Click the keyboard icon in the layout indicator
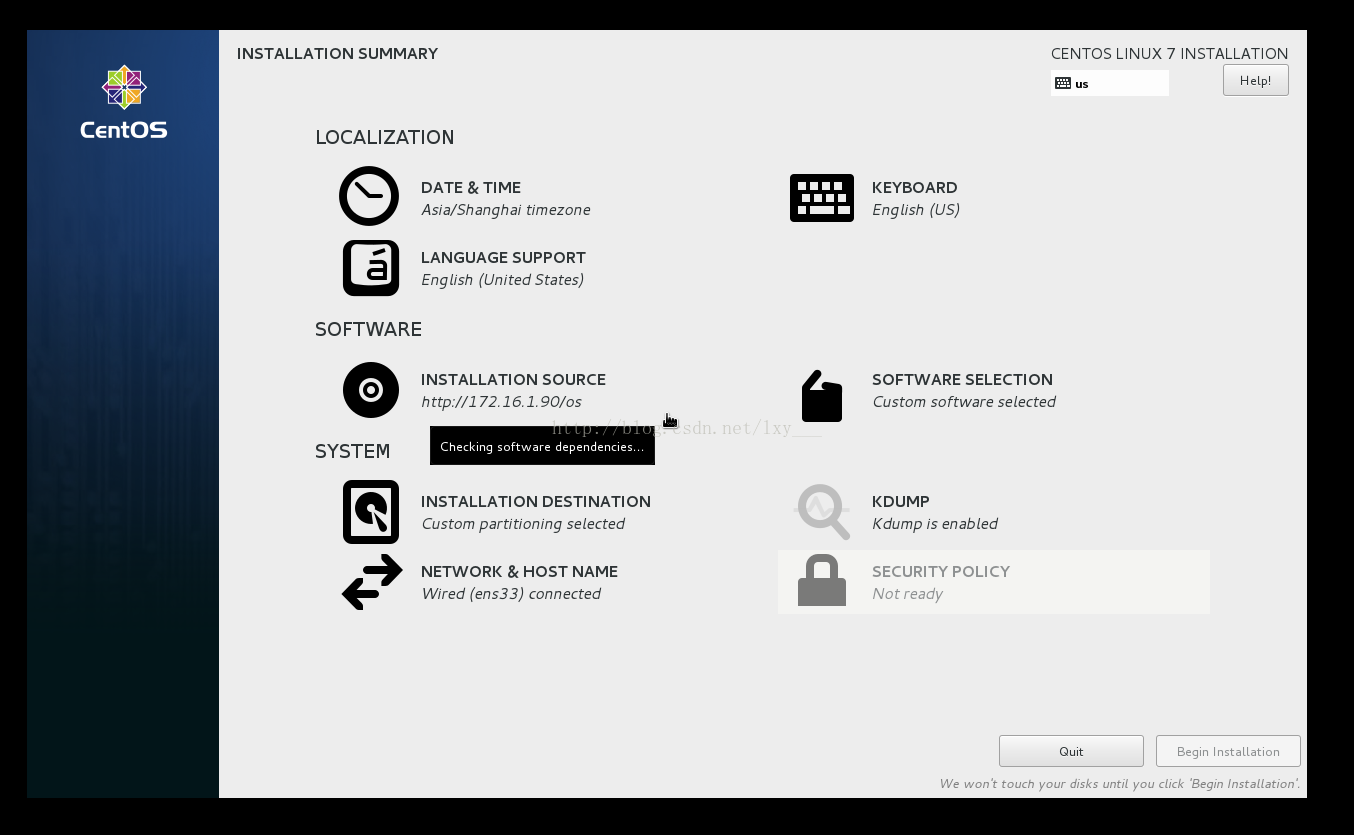 click(x=1063, y=84)
